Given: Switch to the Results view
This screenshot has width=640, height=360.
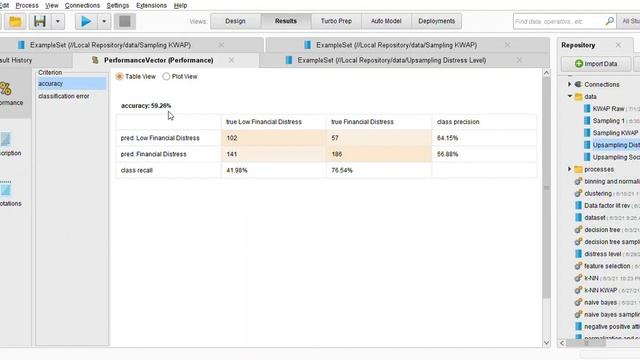Looking at the screenshot, I should coord(286,21).
